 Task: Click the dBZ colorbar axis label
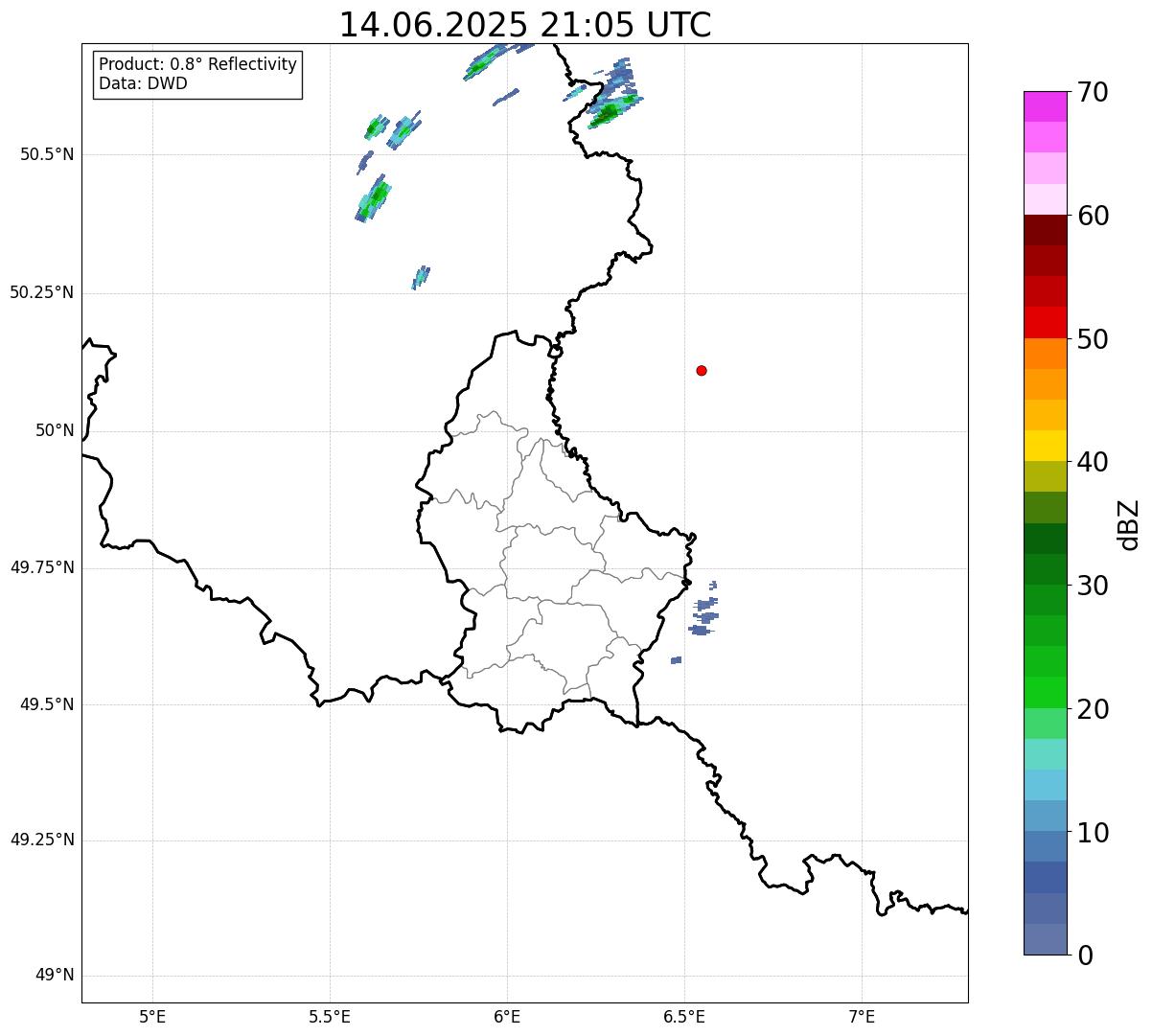(1129, 524)
